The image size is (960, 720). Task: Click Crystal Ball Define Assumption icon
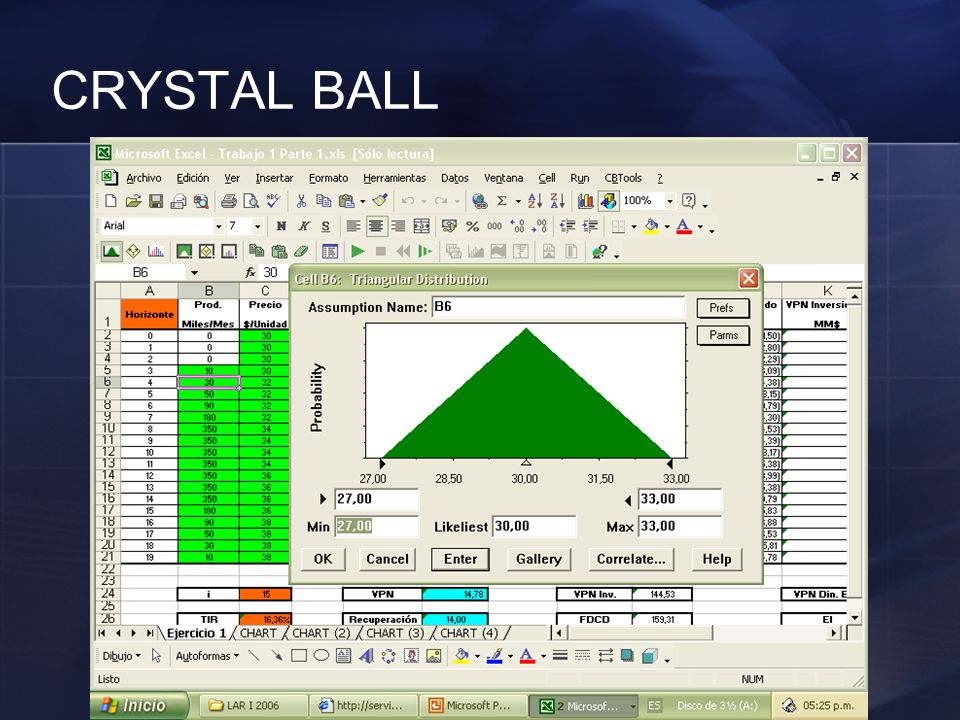(x=111, y=251)
